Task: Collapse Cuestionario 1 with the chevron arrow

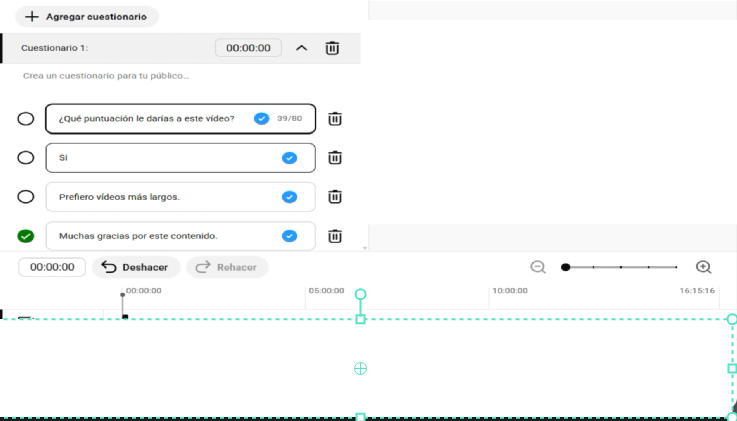Action: coord(301,48)
